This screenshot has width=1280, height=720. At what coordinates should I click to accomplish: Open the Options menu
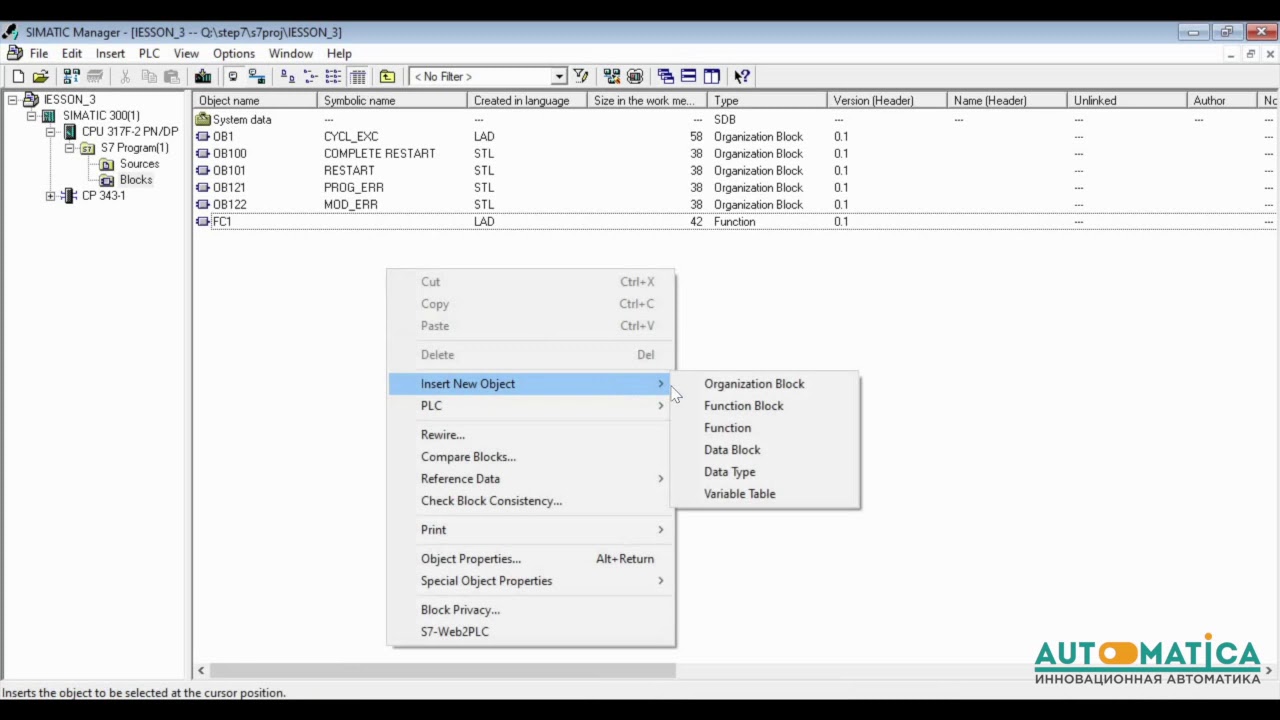pyautogui.click(x=234, y=53)
